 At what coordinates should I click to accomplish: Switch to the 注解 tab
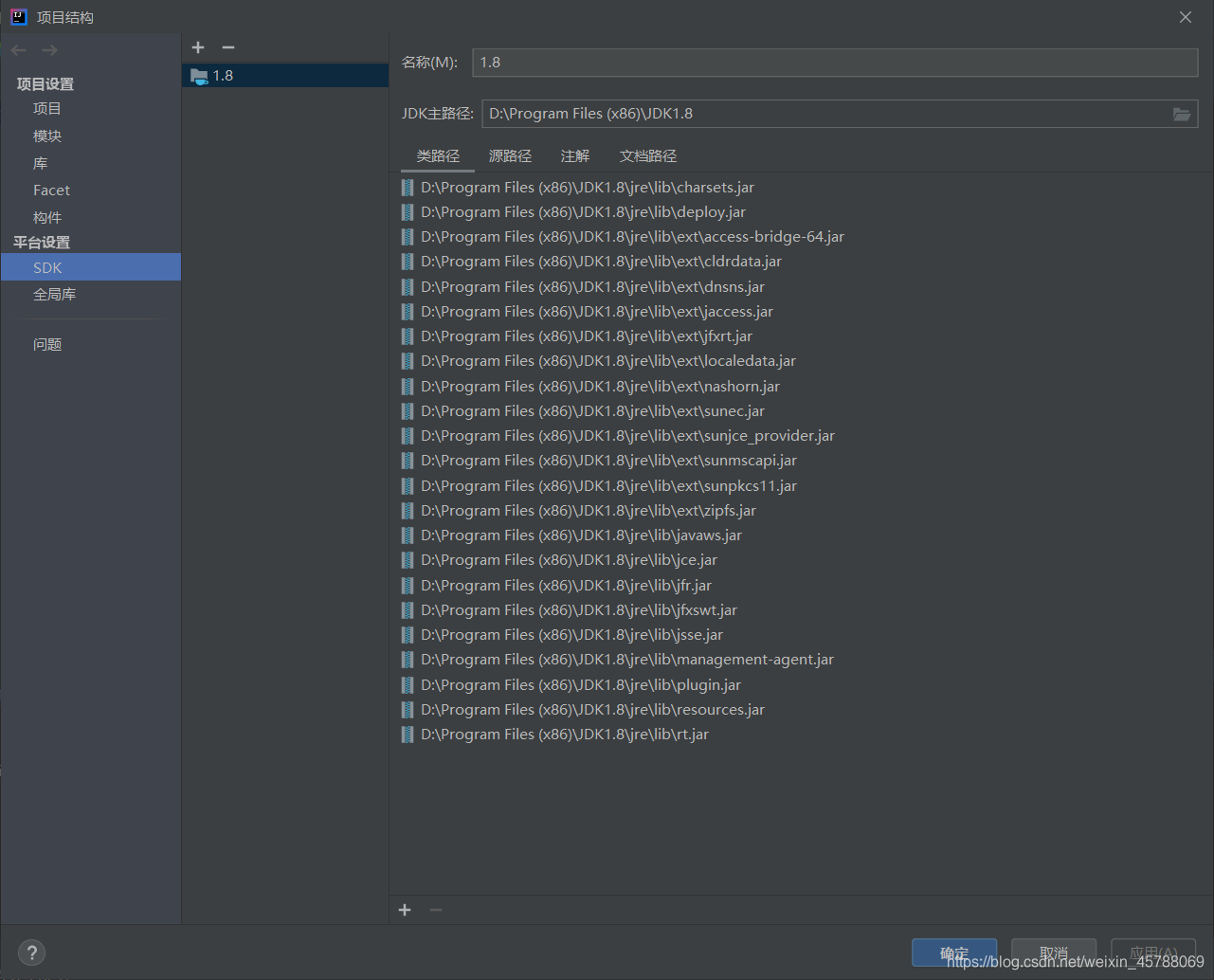[x=575, y=156]
